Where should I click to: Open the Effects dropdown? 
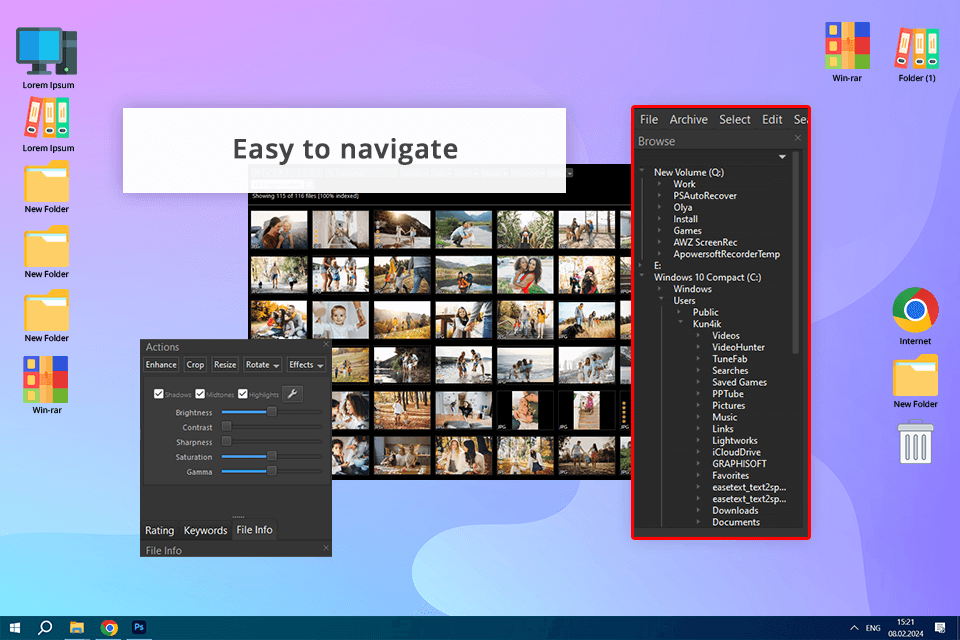click(306, 365)
